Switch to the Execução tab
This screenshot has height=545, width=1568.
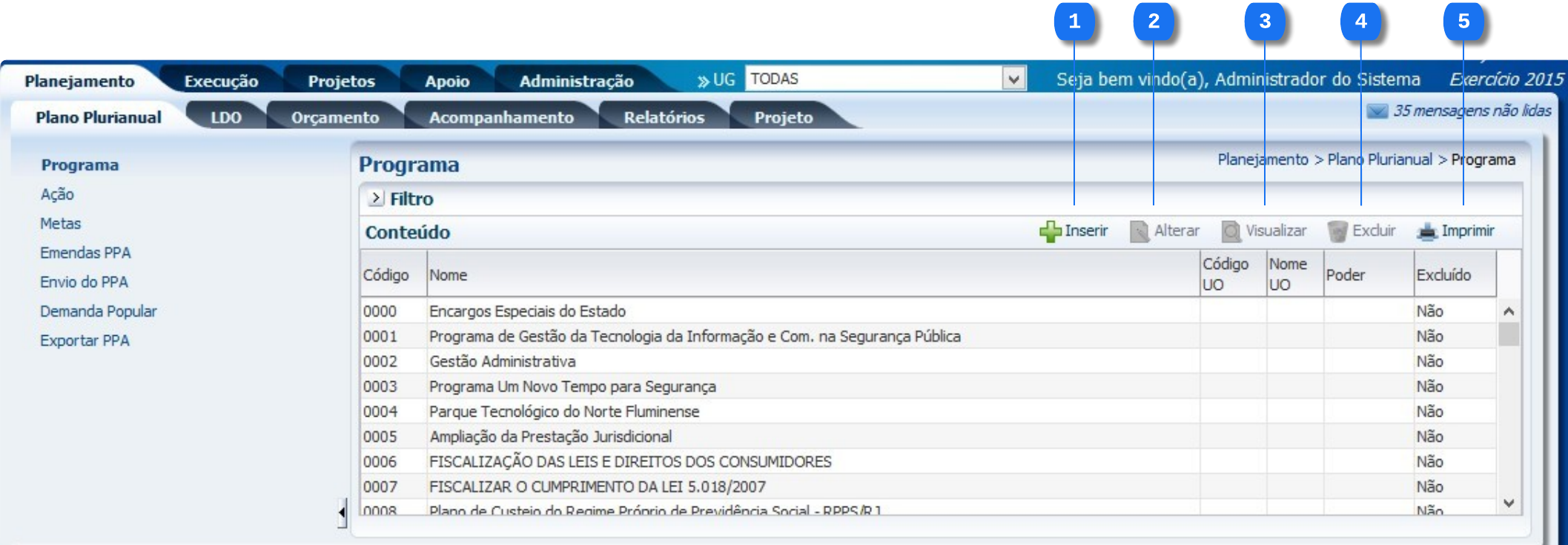221,81
